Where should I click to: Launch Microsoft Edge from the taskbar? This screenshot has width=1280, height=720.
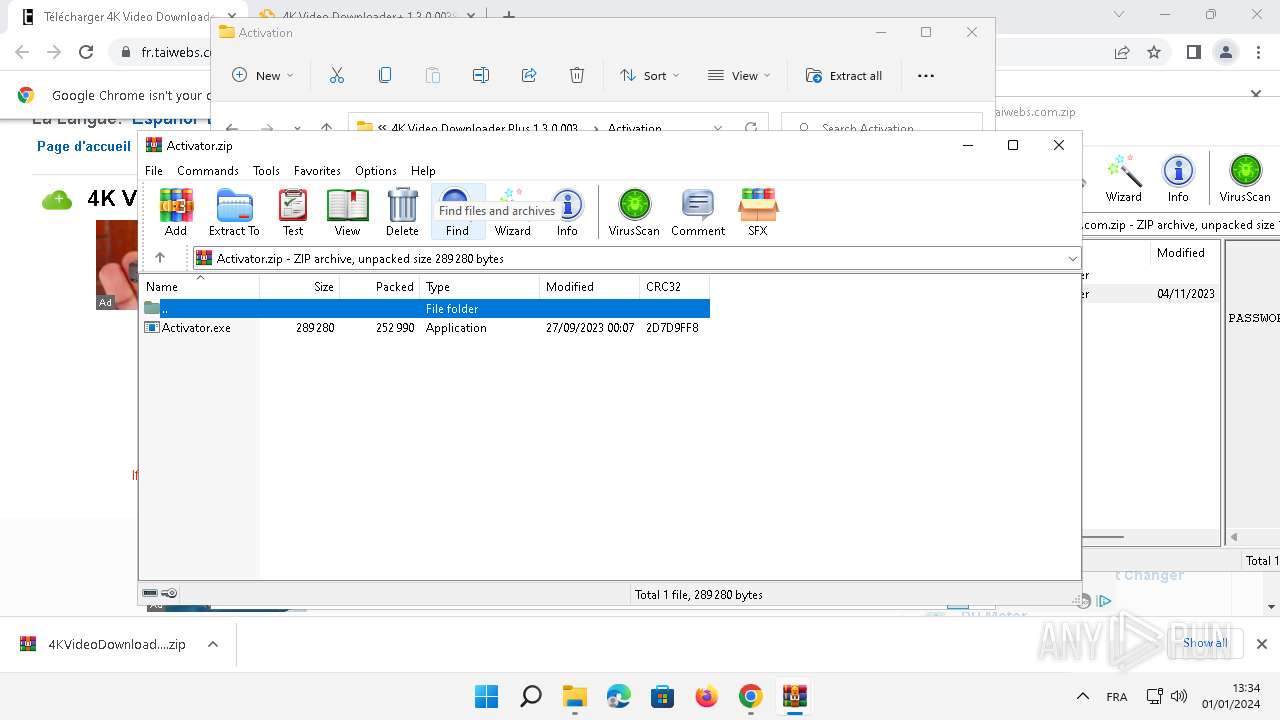click(x=619, y=696)
